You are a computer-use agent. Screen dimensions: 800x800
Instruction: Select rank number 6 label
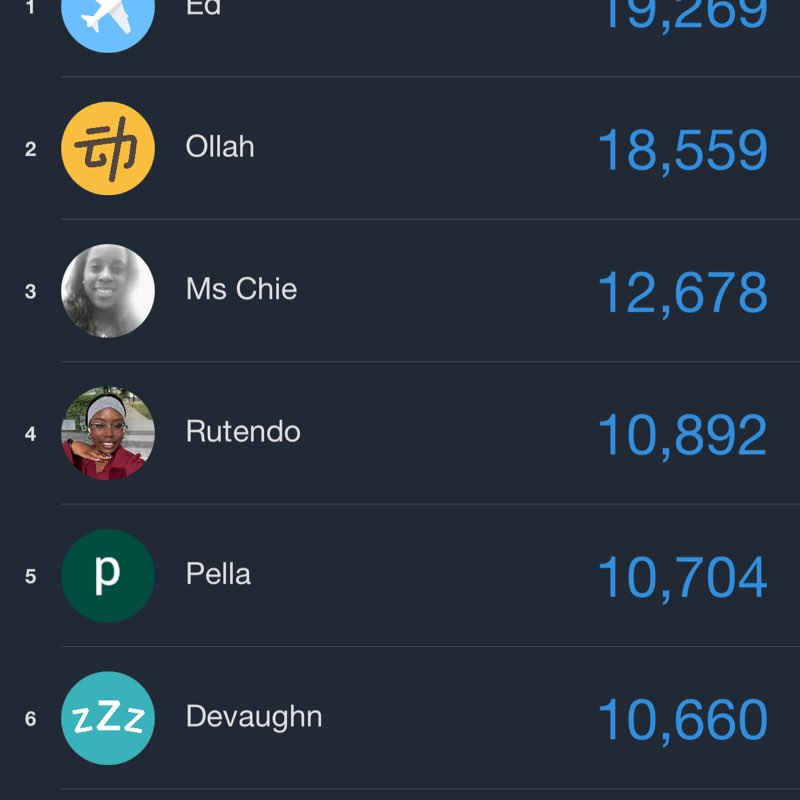(30, 719)
